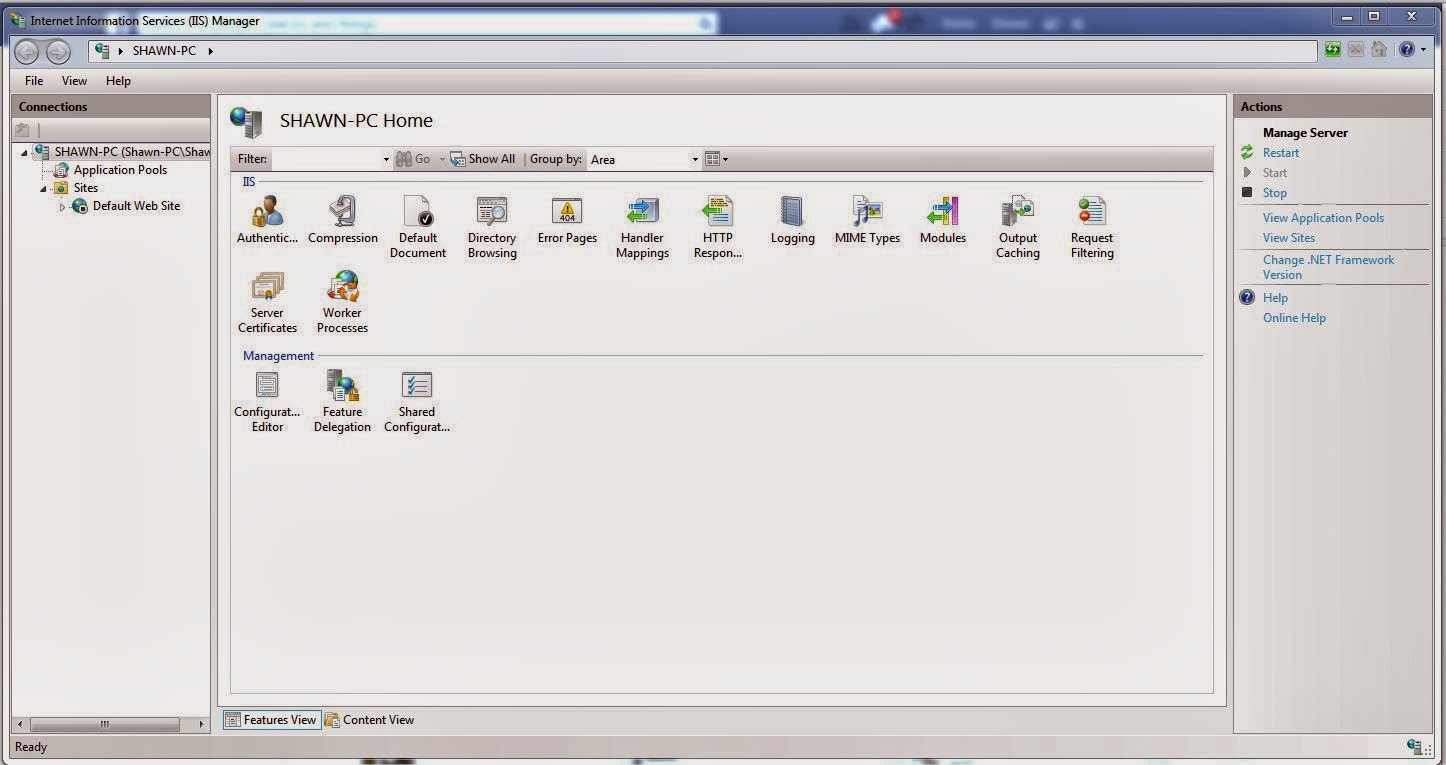Switch to Features View tab

point(271,720)
